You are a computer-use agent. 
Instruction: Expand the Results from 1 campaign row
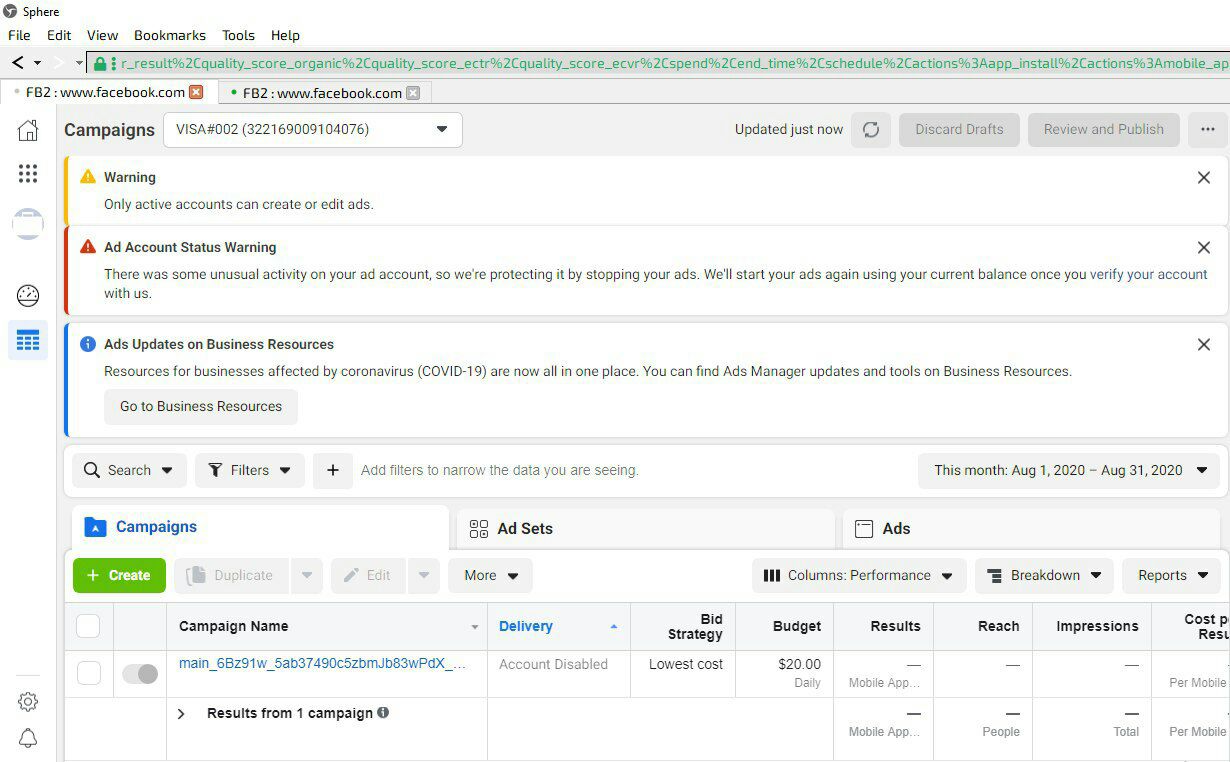tap(181, 714)
